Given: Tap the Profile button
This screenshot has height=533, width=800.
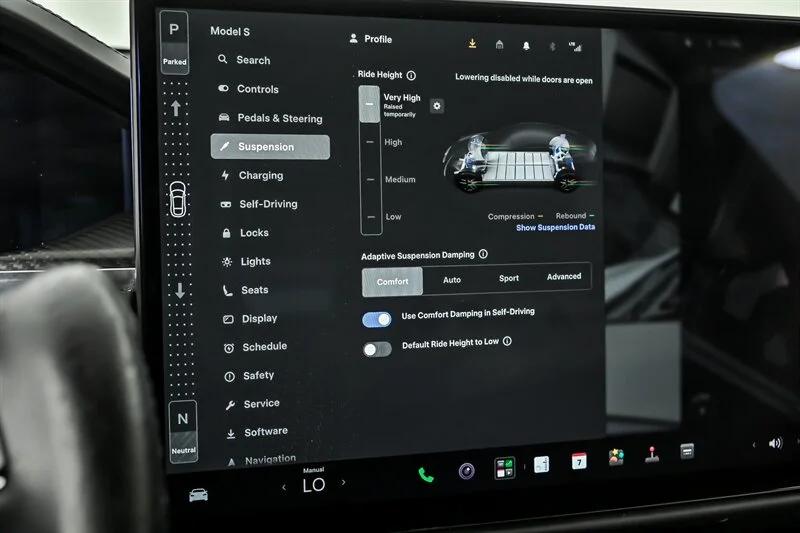Looking at the screenshot, I should tap(371, 39).
